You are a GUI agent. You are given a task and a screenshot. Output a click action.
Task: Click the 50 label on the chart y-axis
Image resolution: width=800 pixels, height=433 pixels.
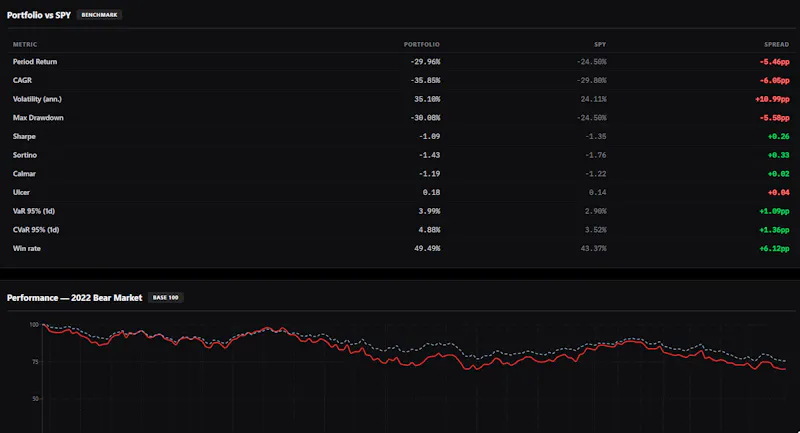35,399
